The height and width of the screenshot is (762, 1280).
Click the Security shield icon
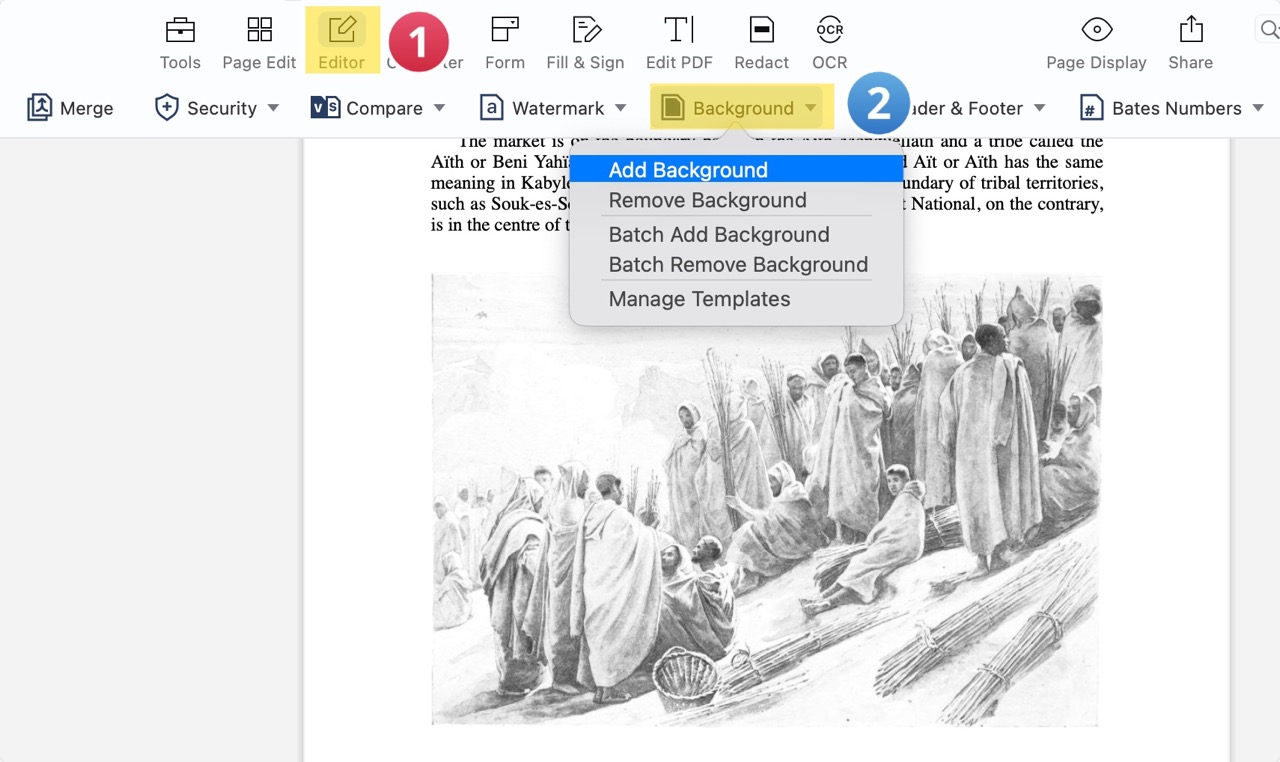click(167, 107)
